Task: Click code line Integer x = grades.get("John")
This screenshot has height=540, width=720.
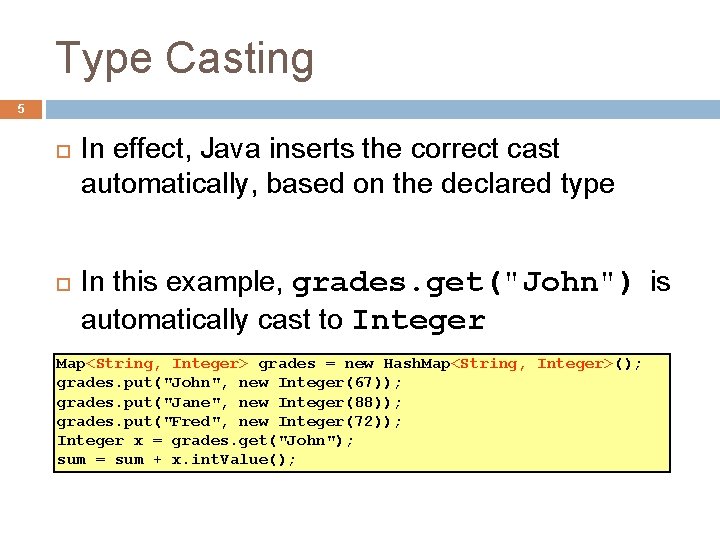Action: (x=205, y=441)
